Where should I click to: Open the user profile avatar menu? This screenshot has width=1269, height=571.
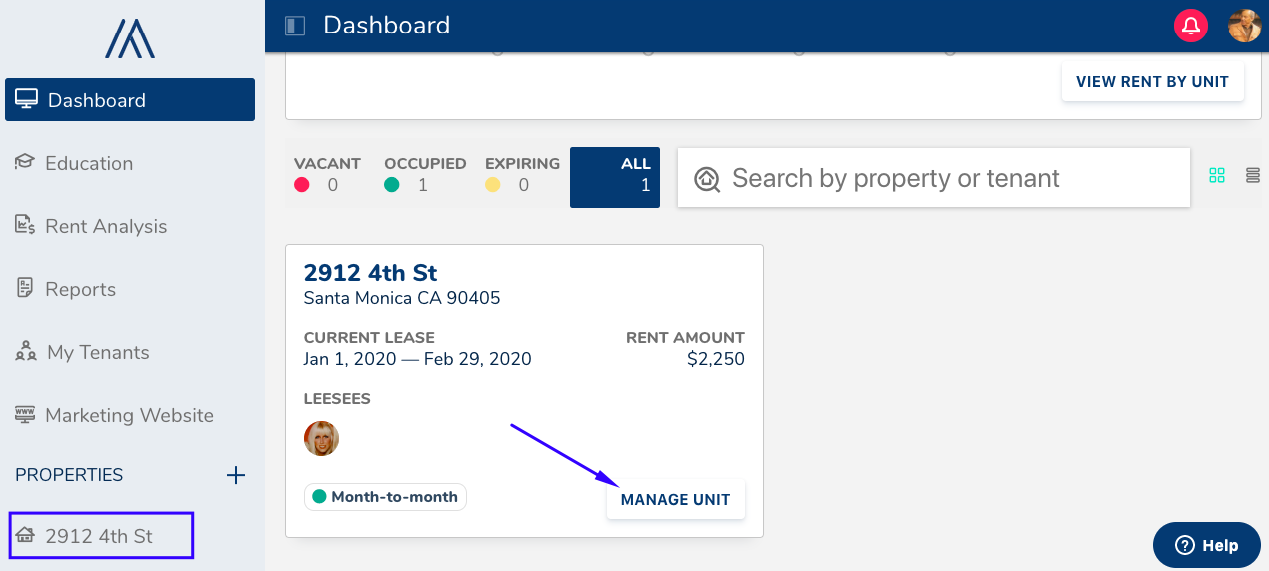pyautogui.click(x=1244, y=26)
